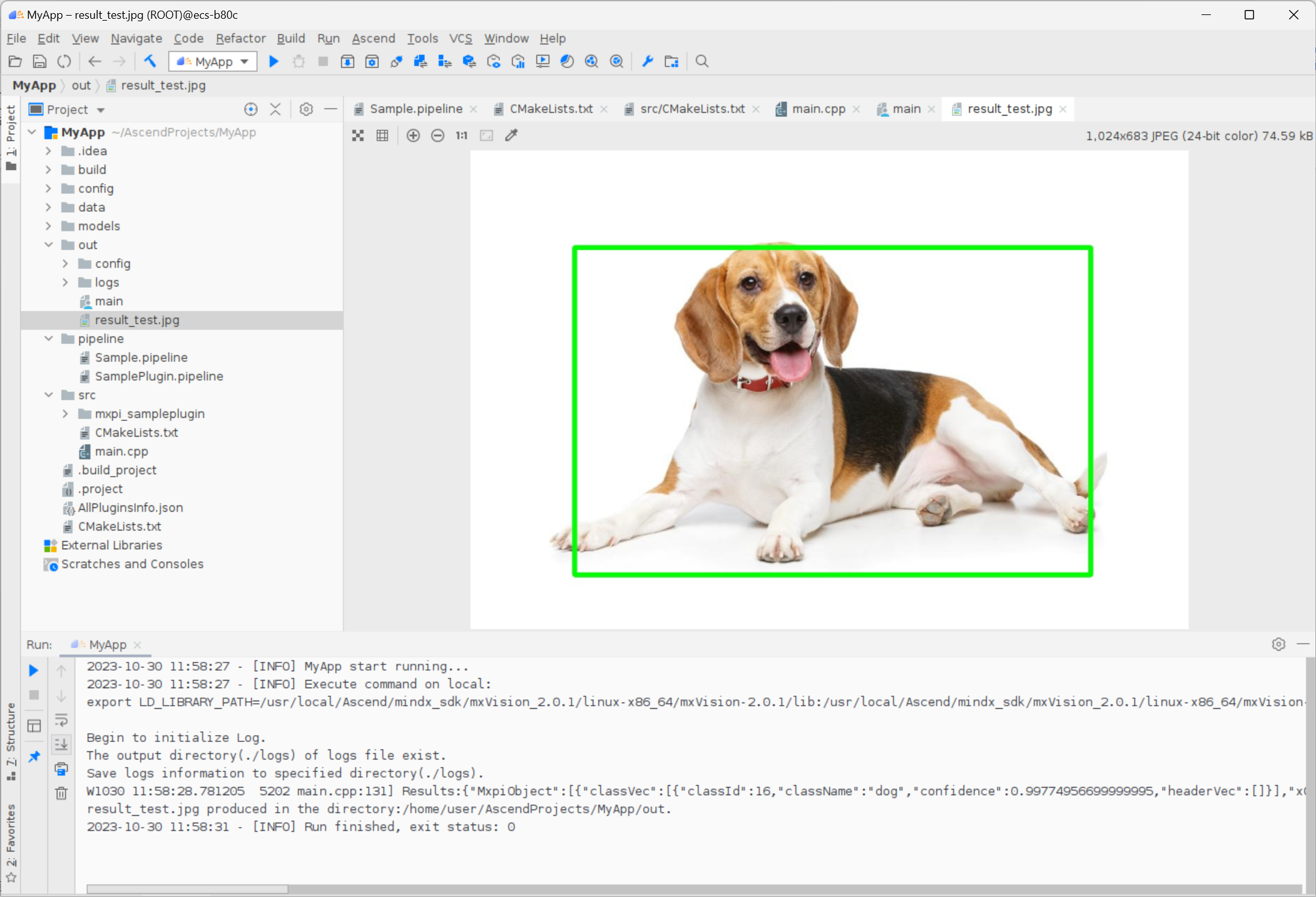Open the Ascend menu
This screenshot has height=897, width=1316.
tap(373, 38)
